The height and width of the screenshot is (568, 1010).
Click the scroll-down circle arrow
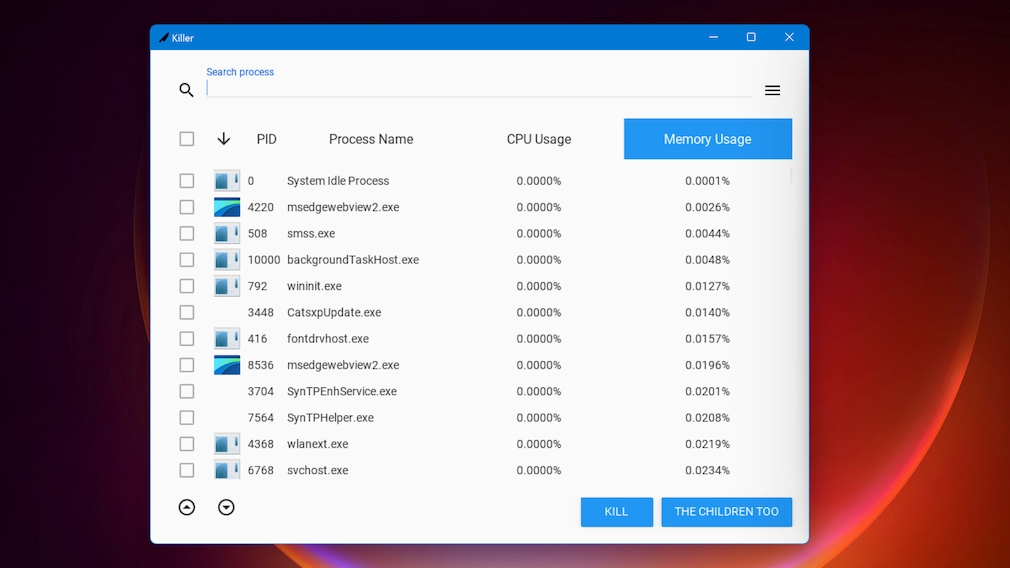[x=226, y=507]
